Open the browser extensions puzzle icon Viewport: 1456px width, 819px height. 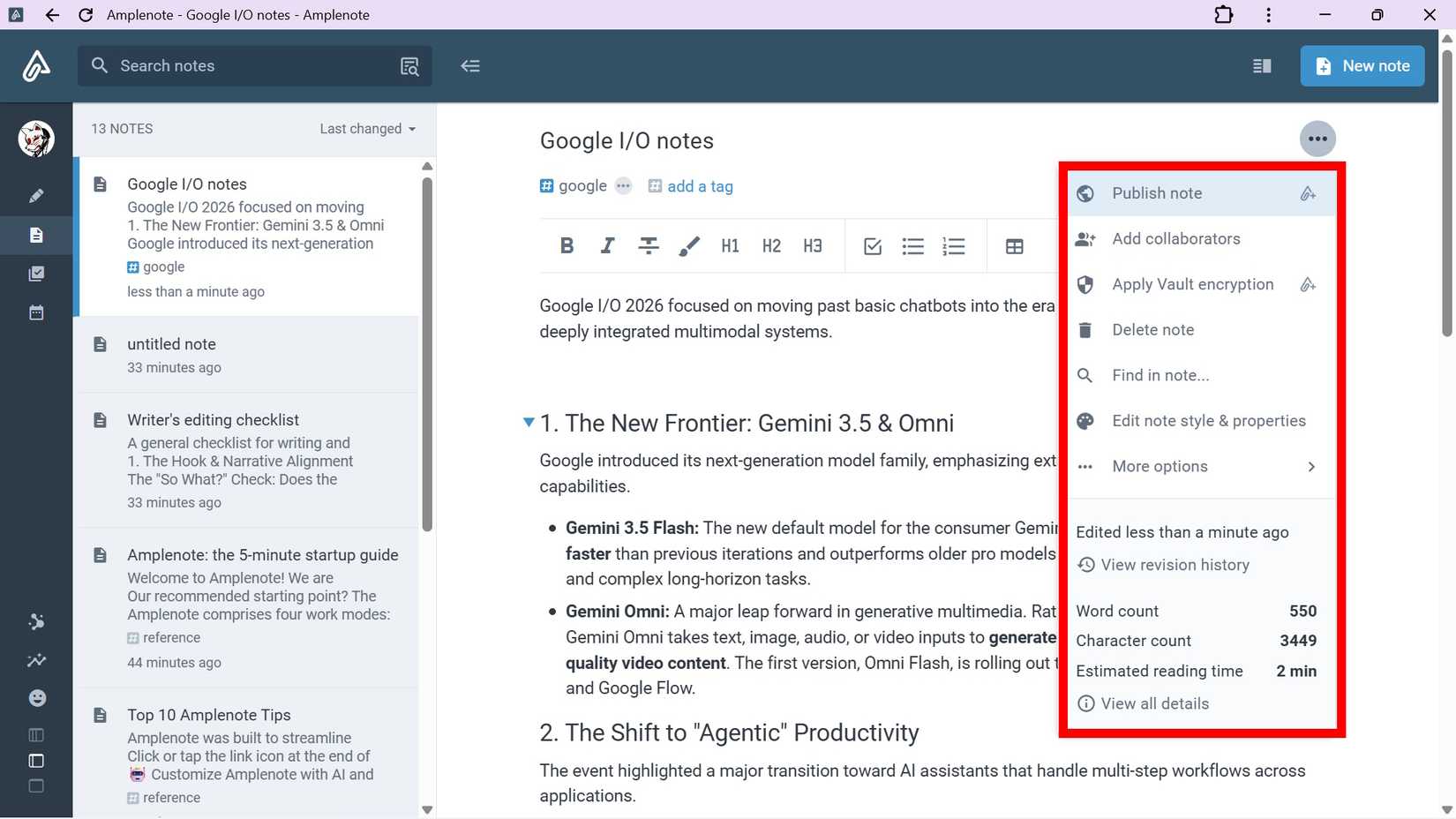(x=1224, y=15)
